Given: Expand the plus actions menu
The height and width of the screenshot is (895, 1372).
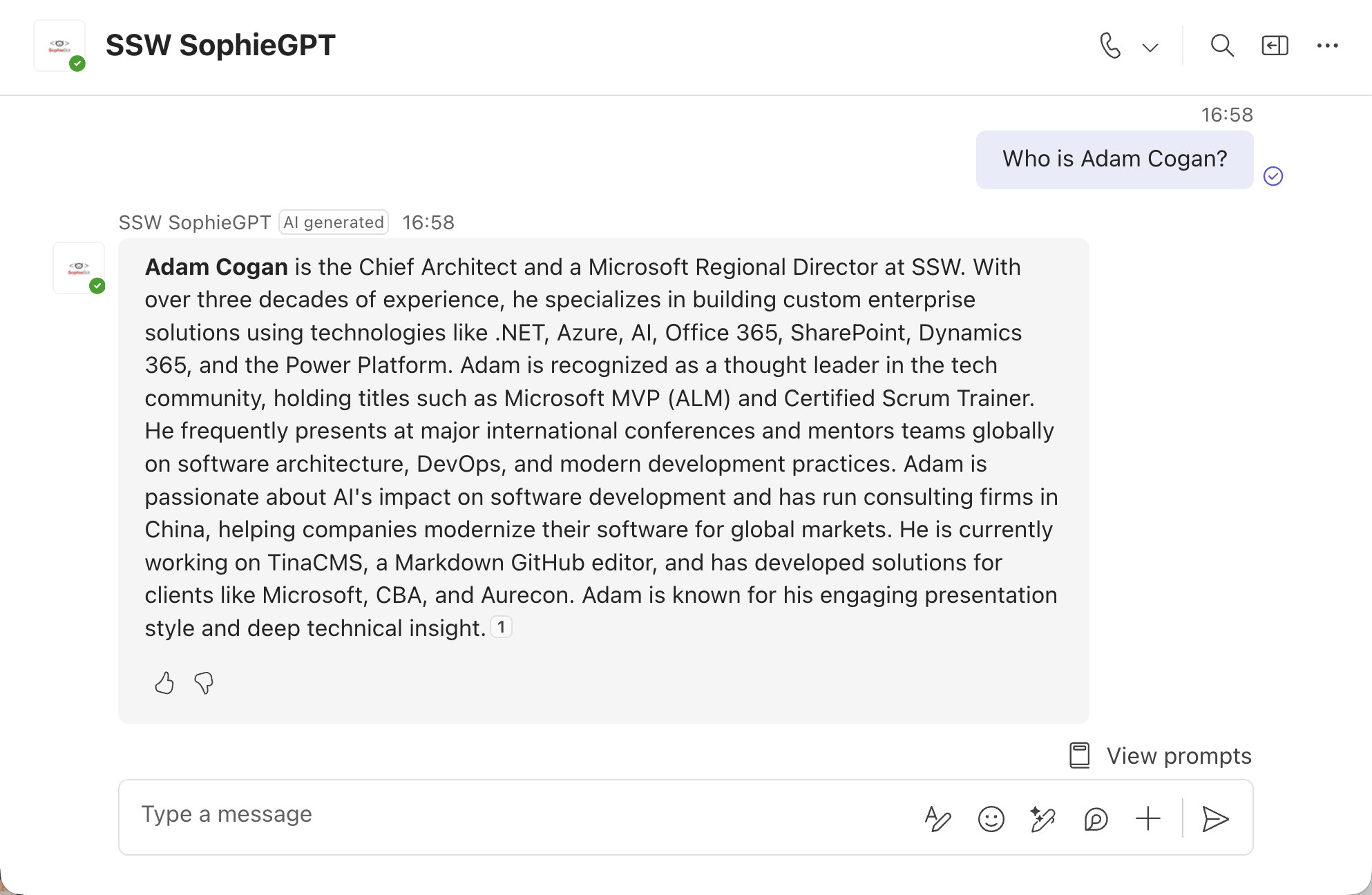Looking at the screenshot, I should (1147, 819).
